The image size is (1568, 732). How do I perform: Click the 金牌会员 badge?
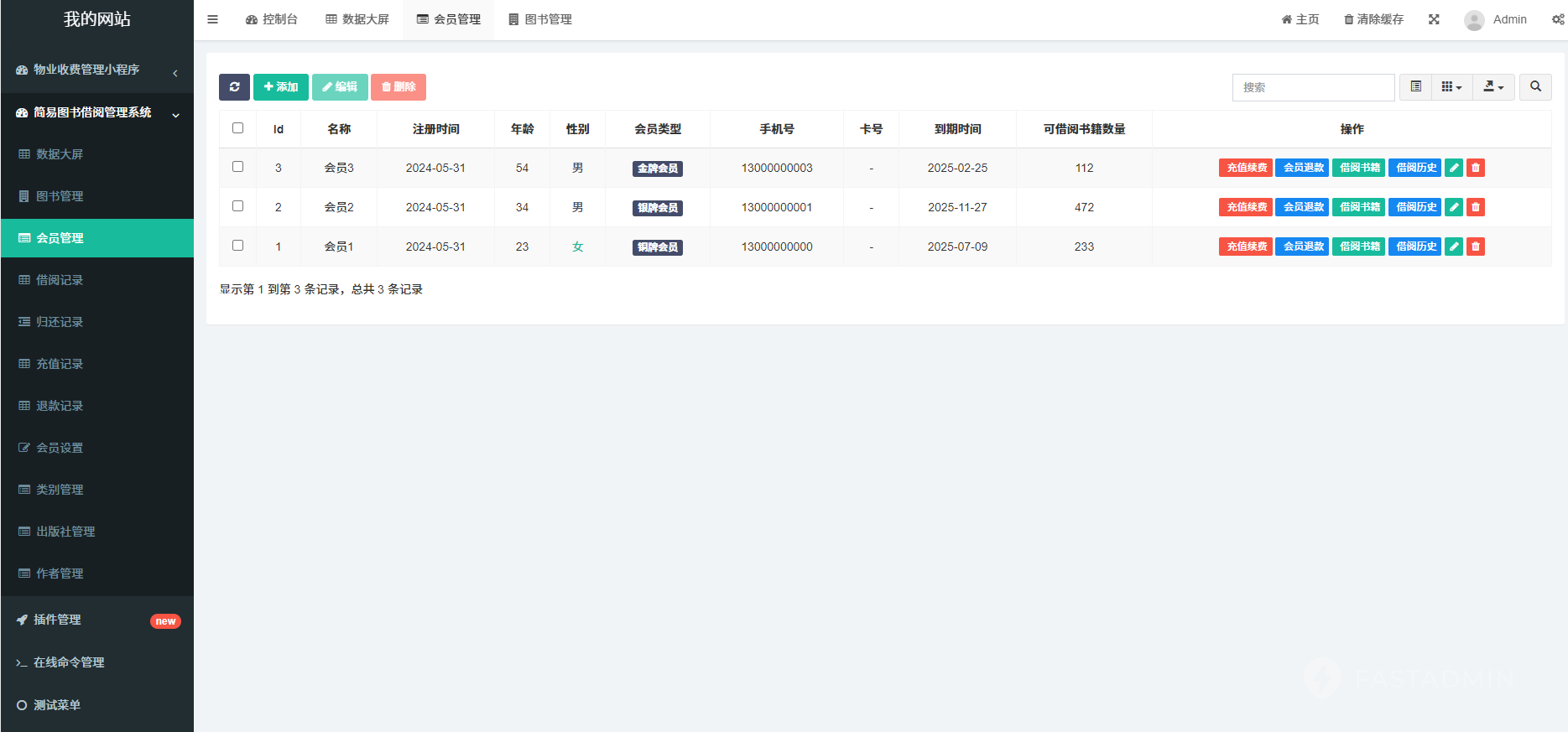click(x=658, y=169)
